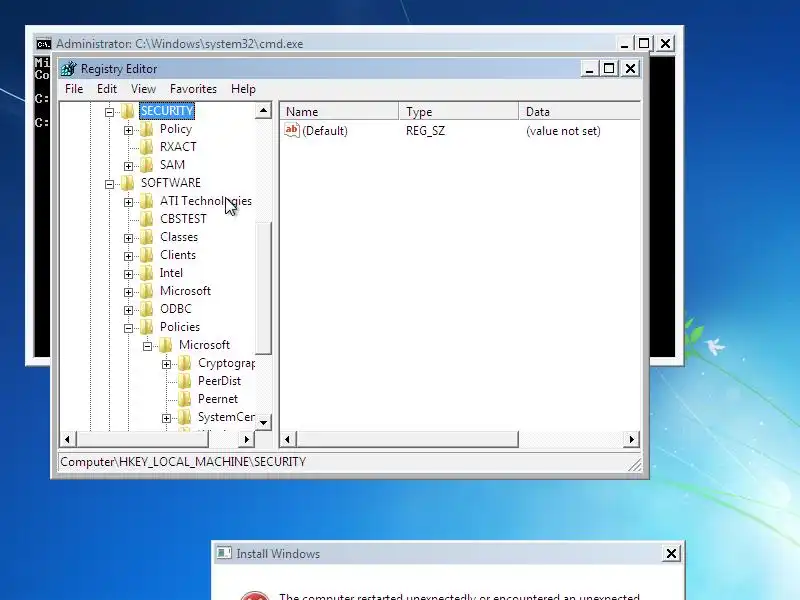The height and width of the screenshot is (600, 800).
Task: Click tree pane scroll left arrow
Action: click(67, 439)
